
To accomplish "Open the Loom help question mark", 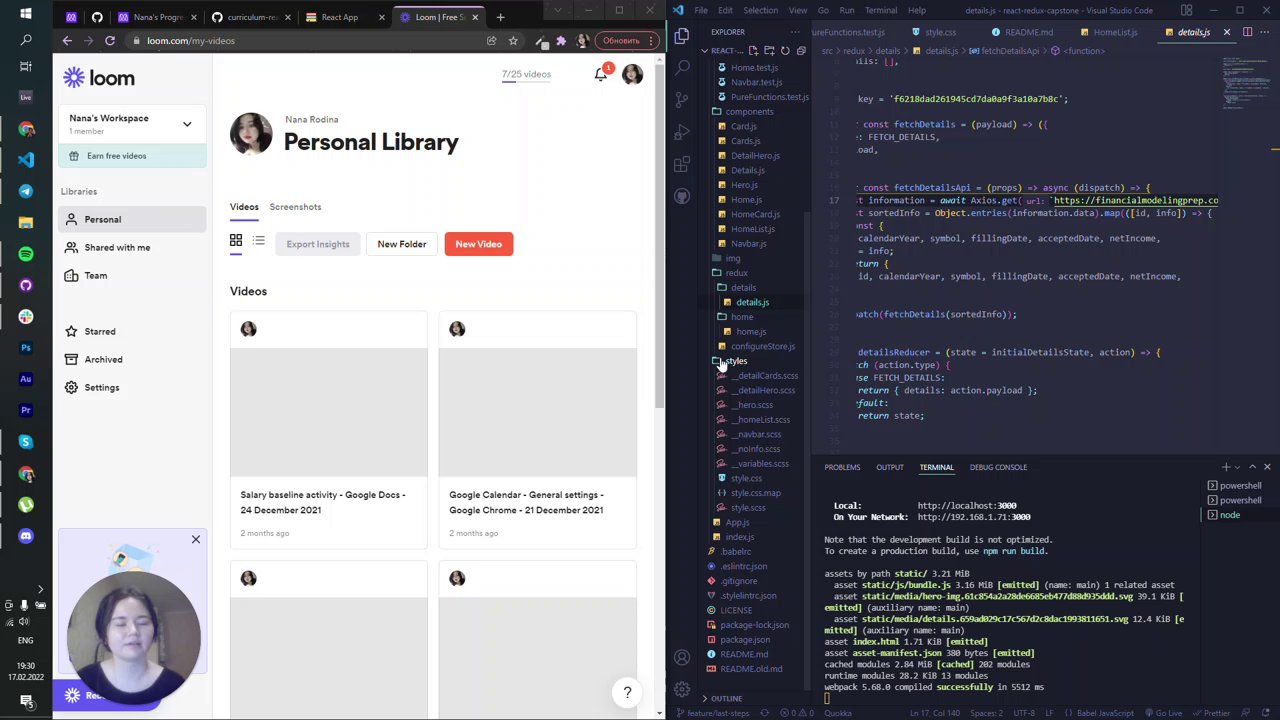I will pyautogui.click(x=627, y=692).
